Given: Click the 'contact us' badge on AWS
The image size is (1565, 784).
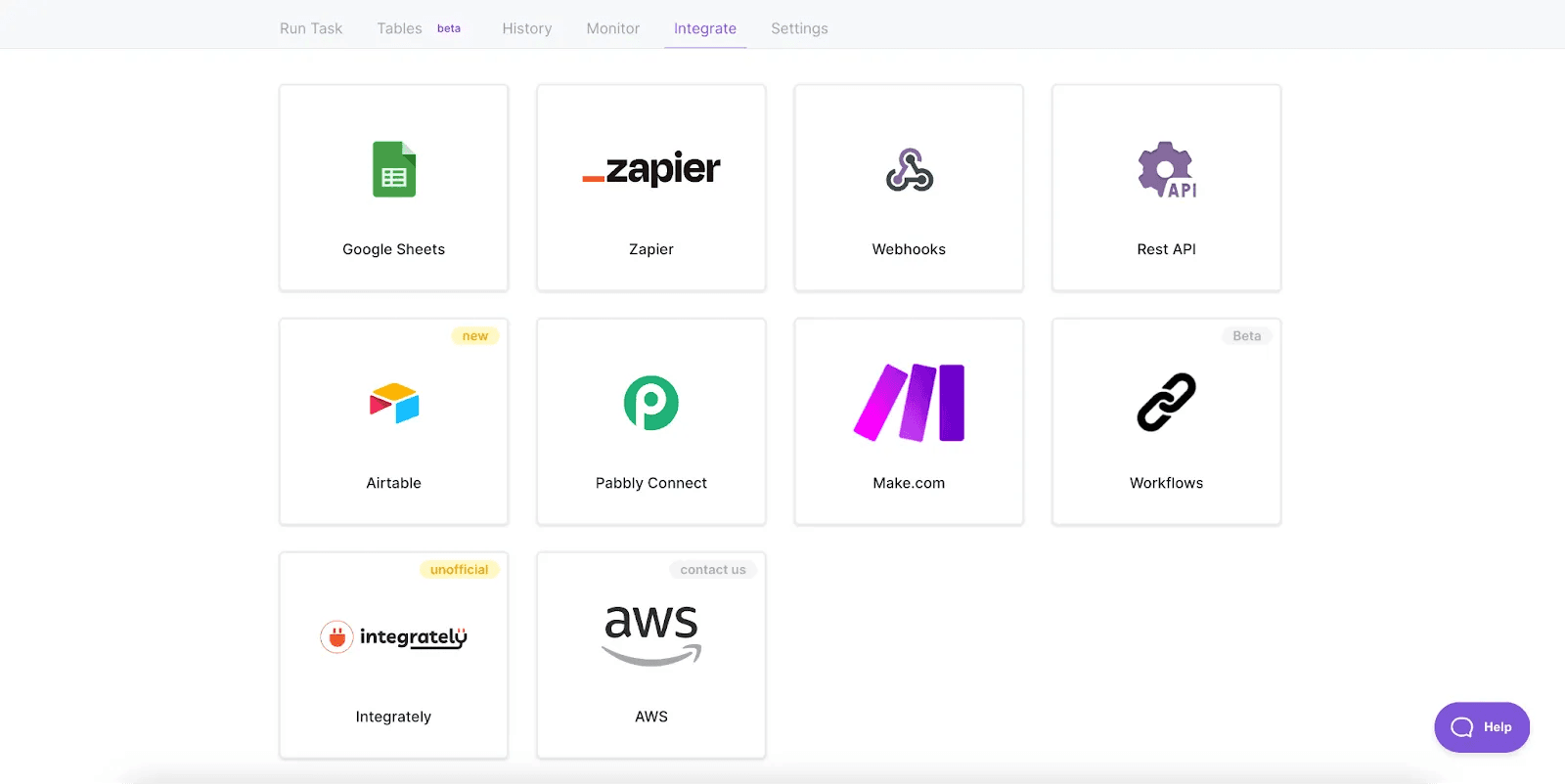Looking at the screenshot, I should point(713,570).
